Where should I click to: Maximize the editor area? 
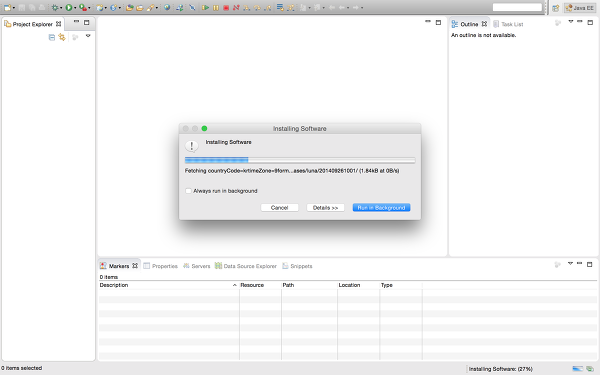point(438,23)
